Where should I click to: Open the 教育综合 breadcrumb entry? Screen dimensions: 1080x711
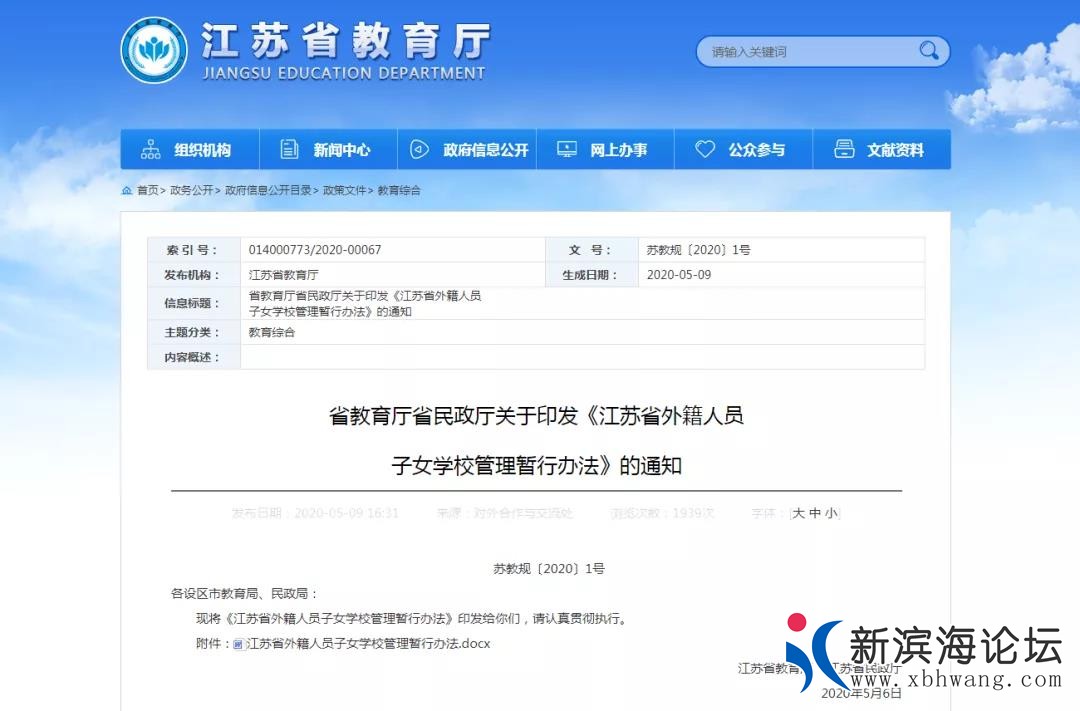tap(400, 190)
